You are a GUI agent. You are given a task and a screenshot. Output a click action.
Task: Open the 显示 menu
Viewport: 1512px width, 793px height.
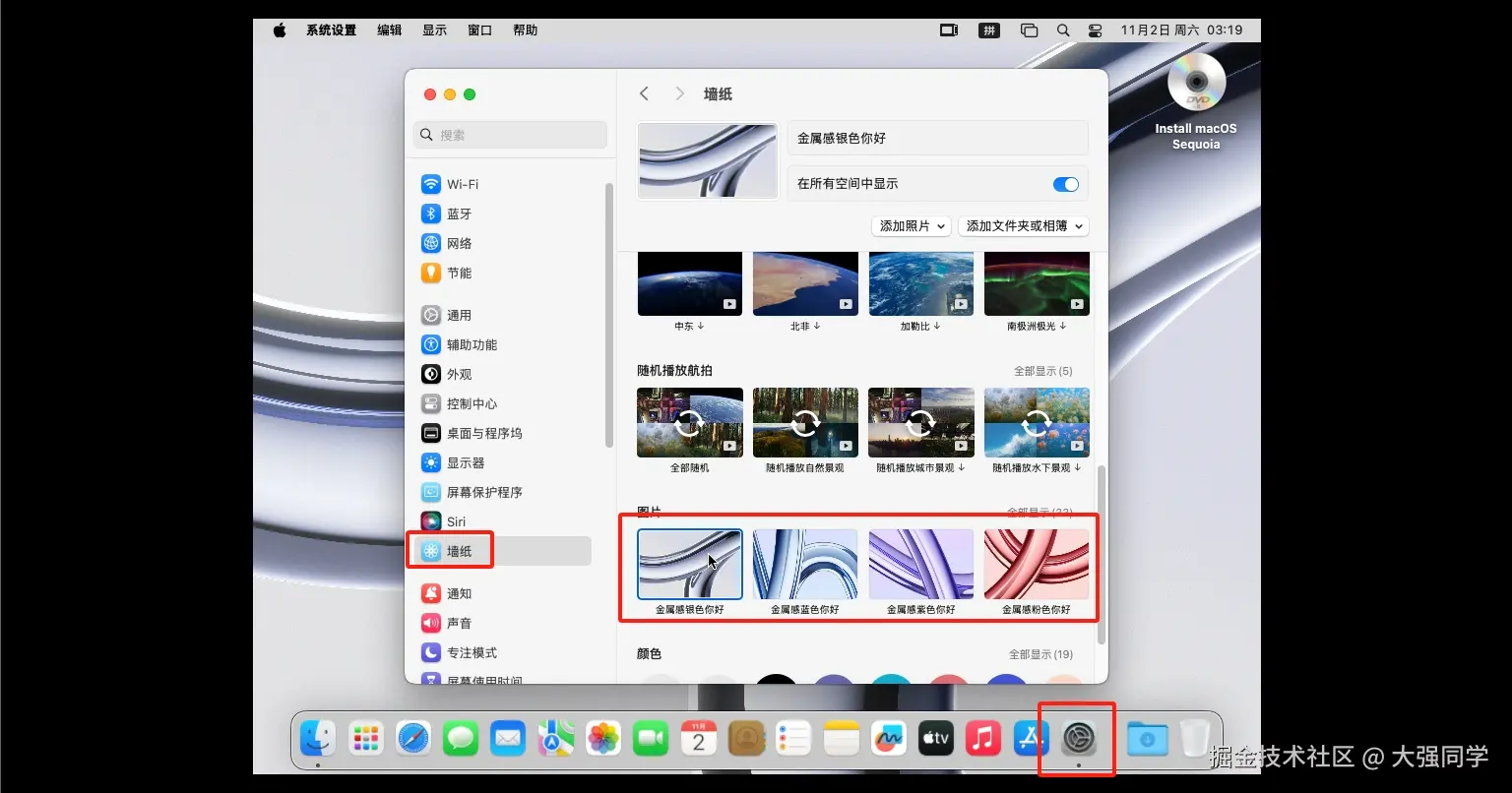tap(435, 30)
